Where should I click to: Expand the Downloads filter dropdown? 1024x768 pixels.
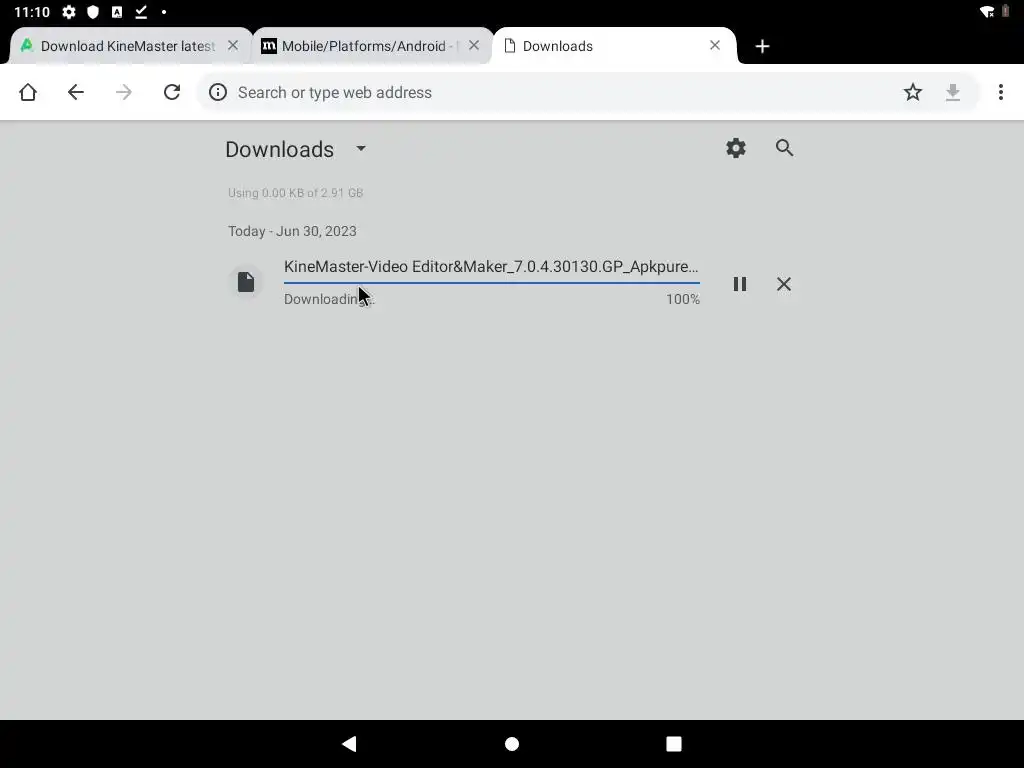click(x=361, y=149)
